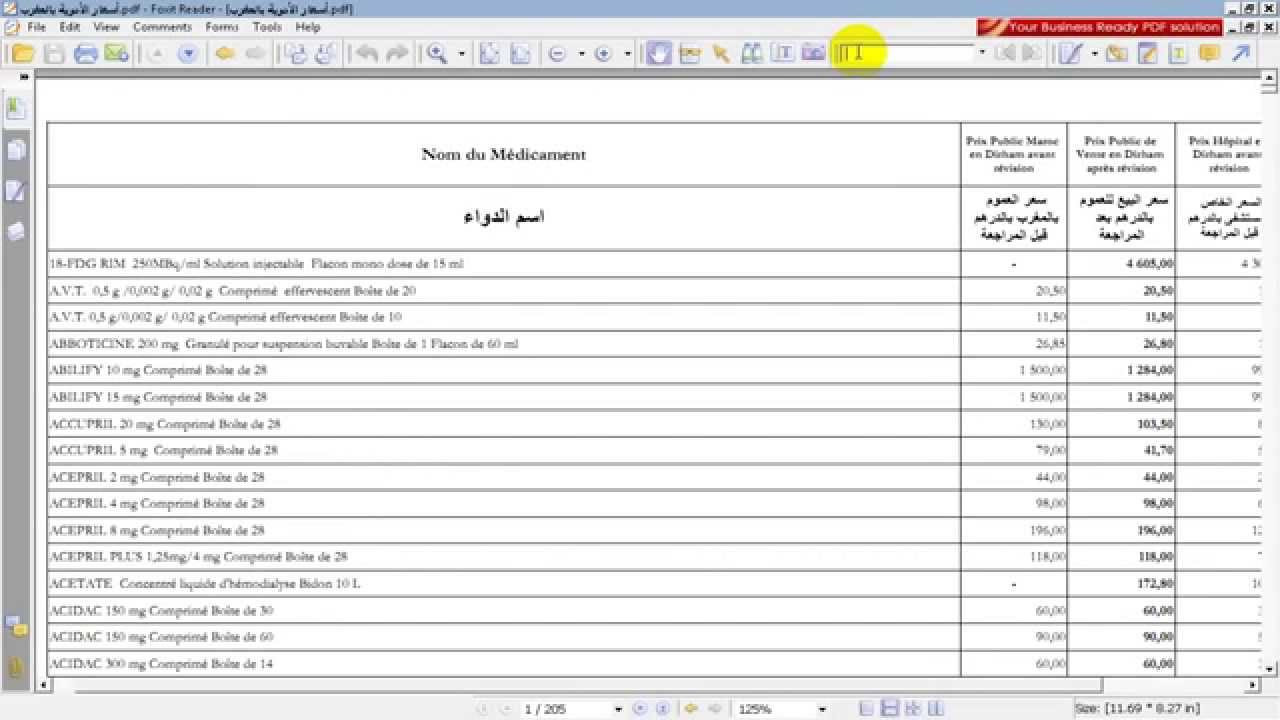This screenshot has height=720, width=1280.
Task: Send the PDF by email icon
Action: tap(116, 54)
